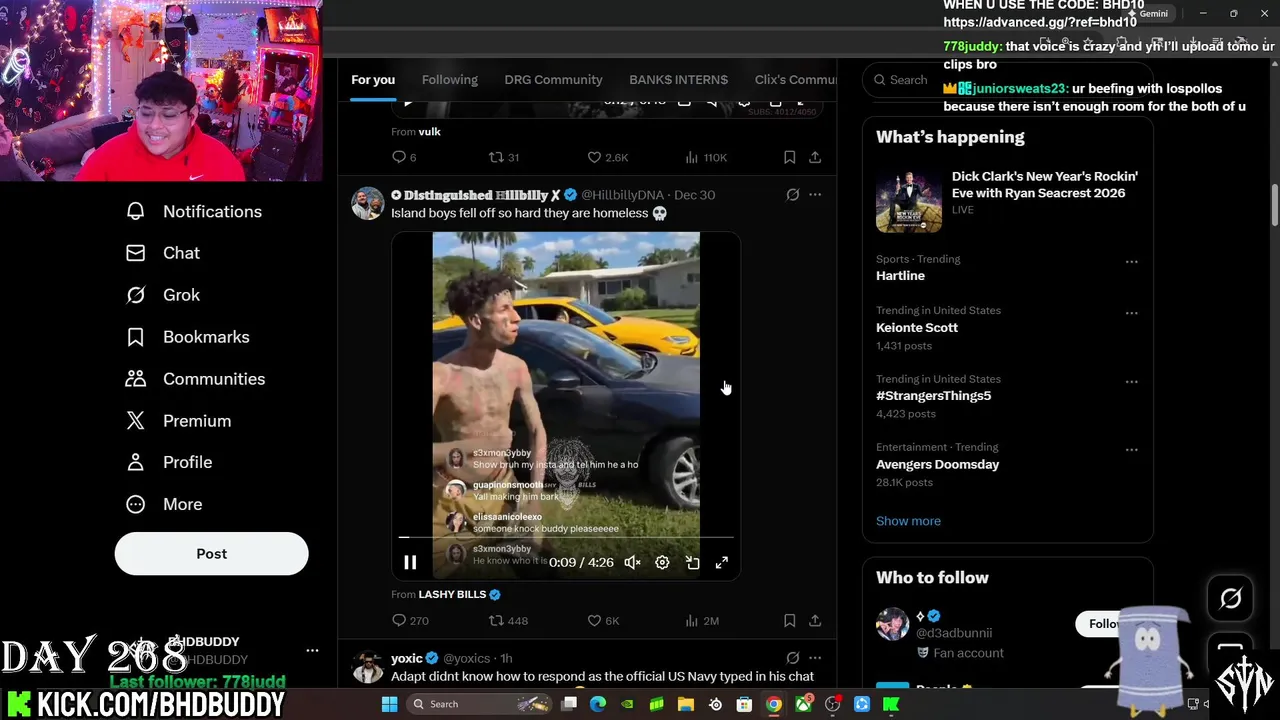Open @HillbillyDNA handle link
The image size is (1280, 720).
(622, 195)
